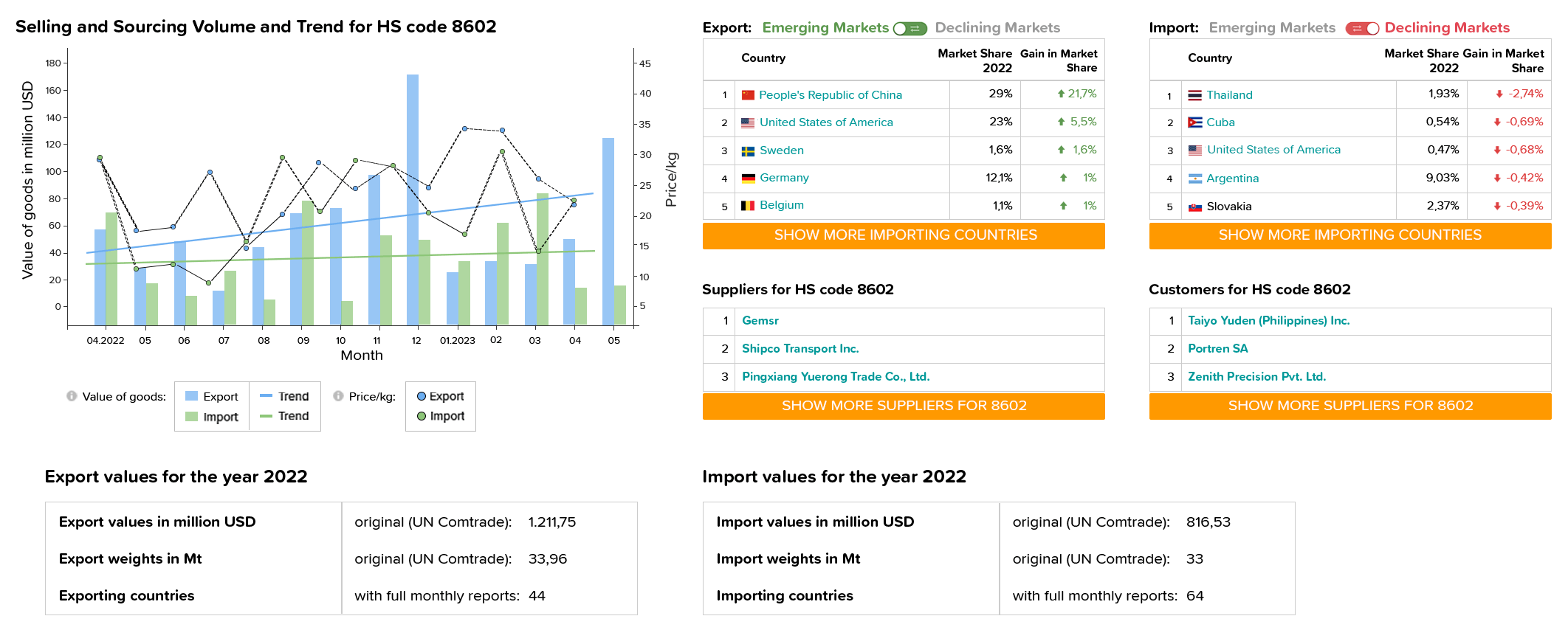Click the blue Export legend color swatch

point(191,396)
